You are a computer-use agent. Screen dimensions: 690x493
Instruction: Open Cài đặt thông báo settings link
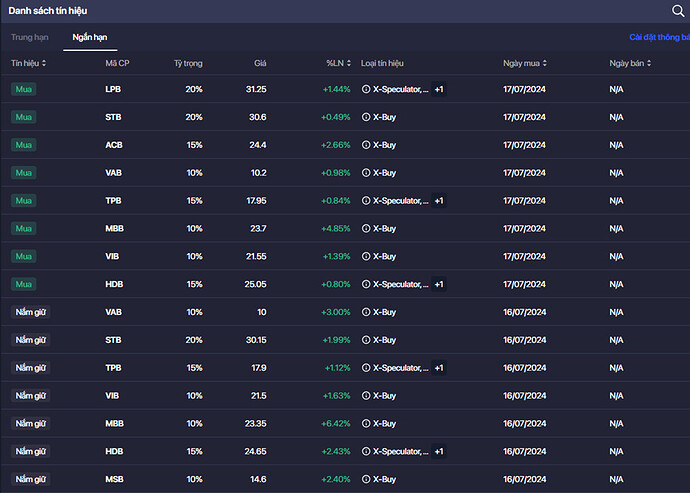(658, 37)
